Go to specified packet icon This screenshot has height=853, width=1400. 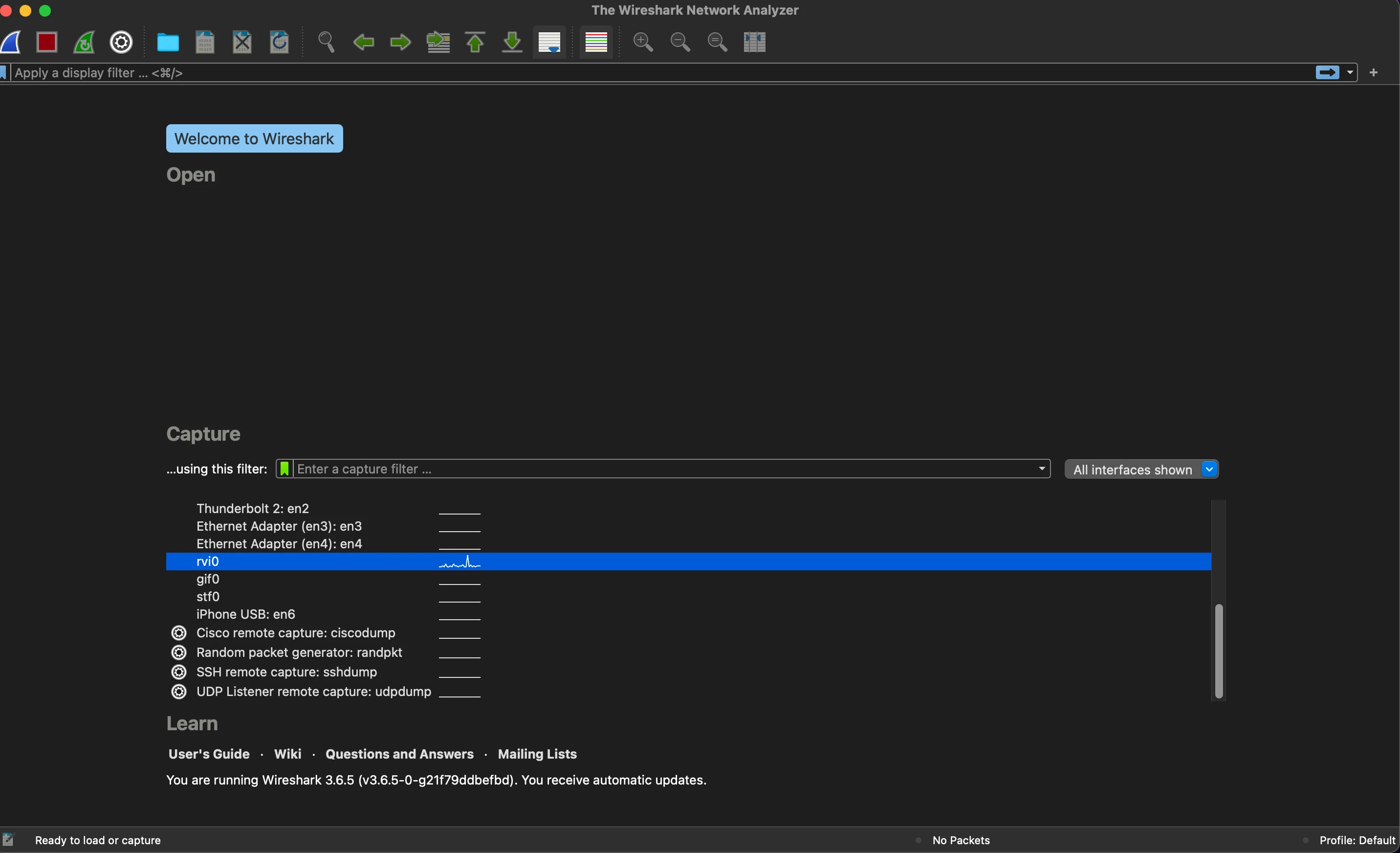pyautogui.click(x=438, y=42)
